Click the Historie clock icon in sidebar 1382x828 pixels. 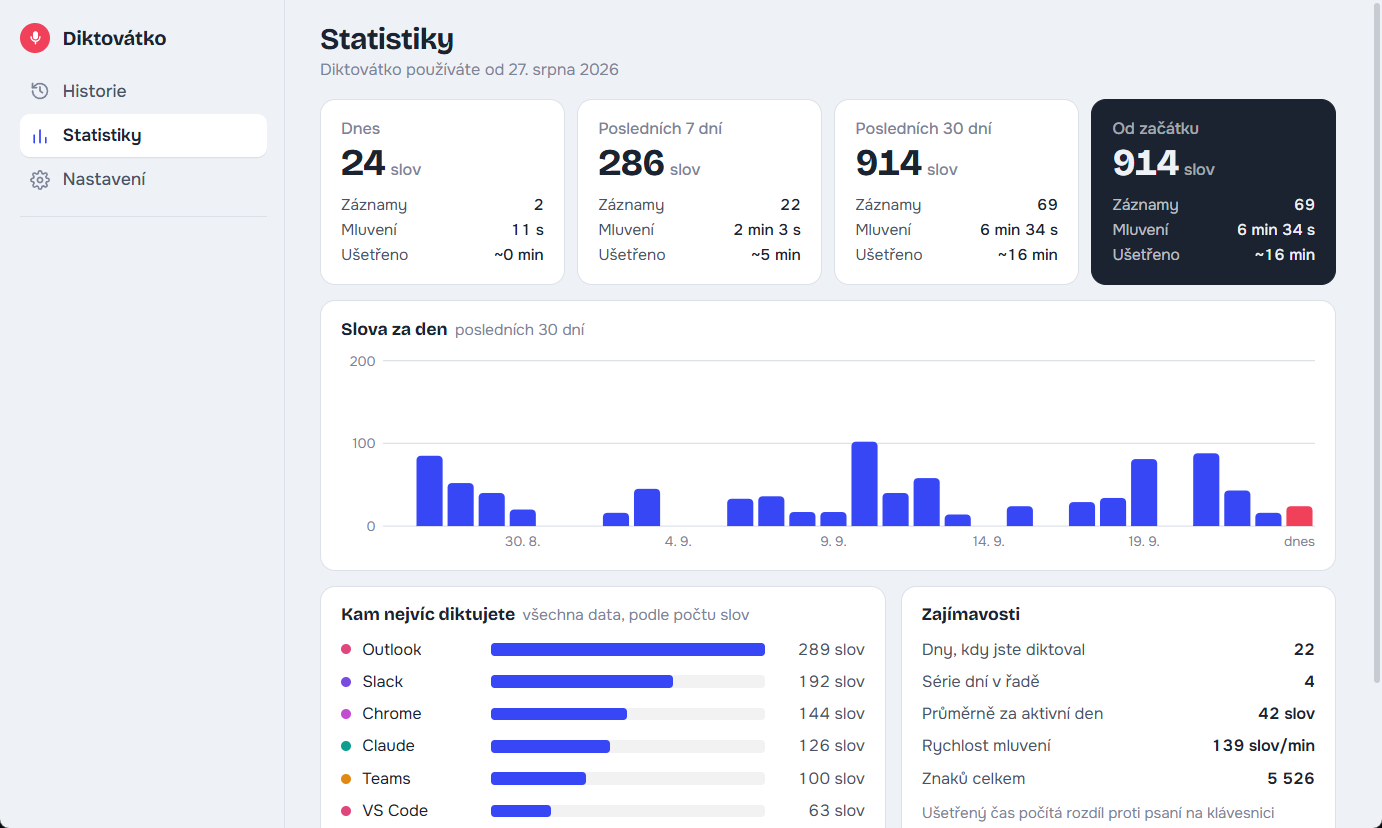[40, 91]
